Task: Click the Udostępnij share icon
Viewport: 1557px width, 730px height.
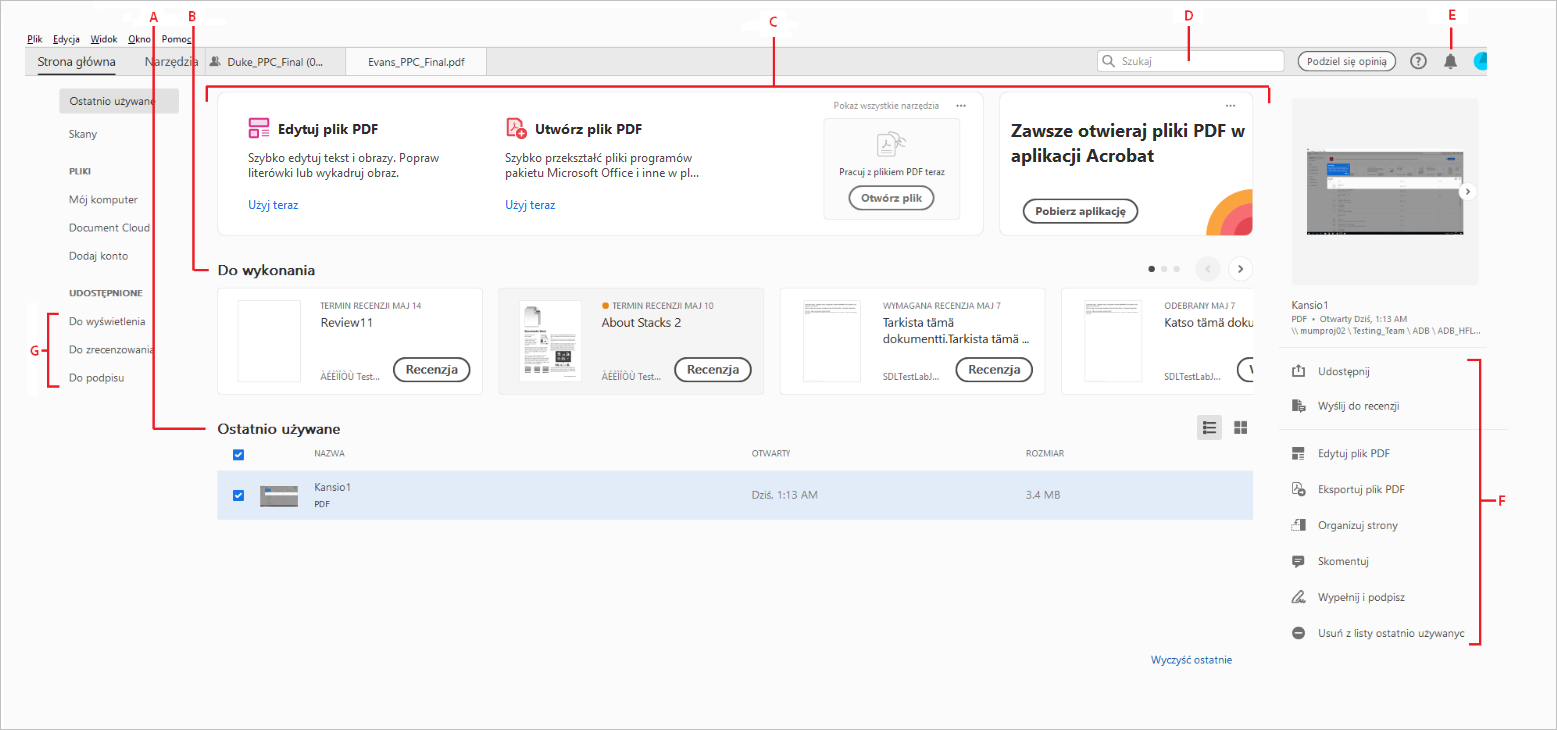Action: (1299, 371)
